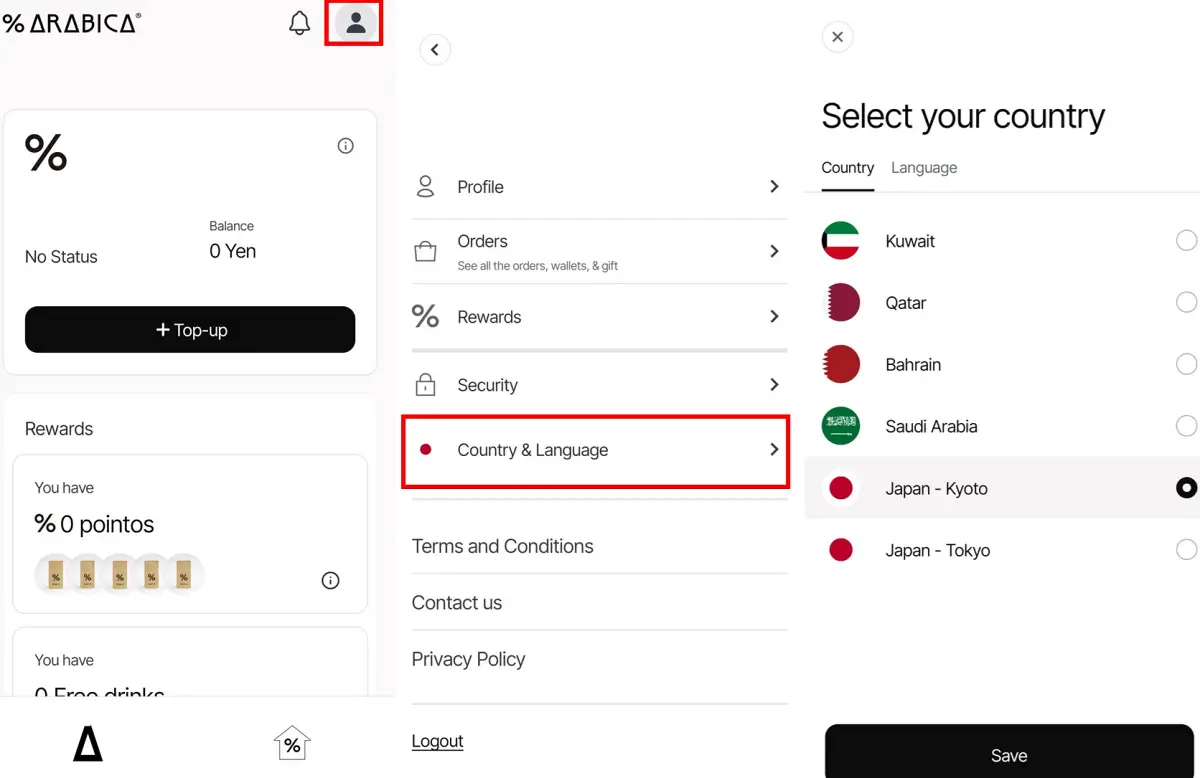This screenshot has height=778, width=1200.
Task: Open the user account profile icon
Action: 356,23
